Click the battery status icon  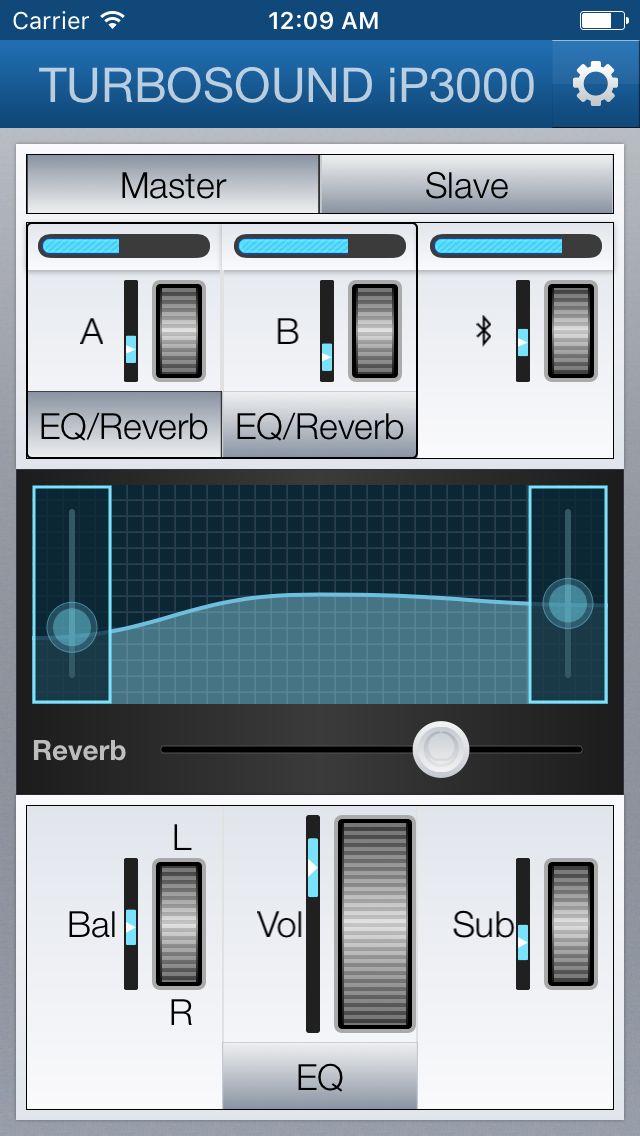click(602, 20)
